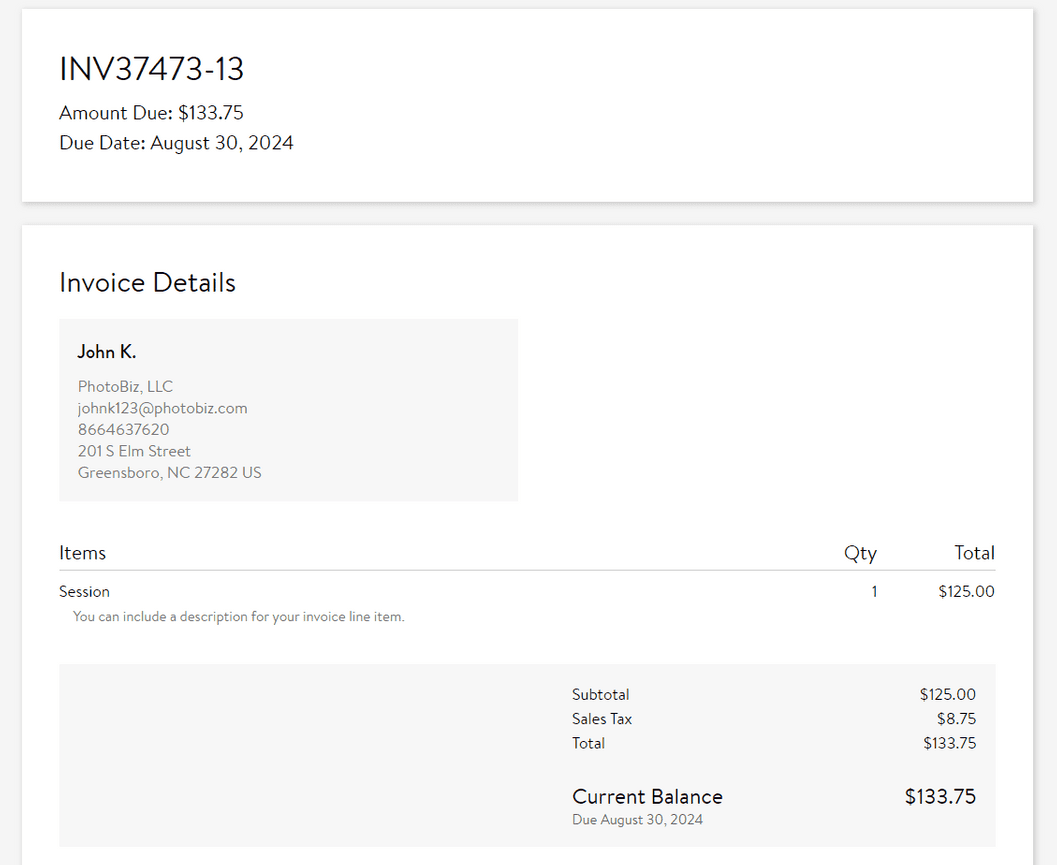Select the 201 S Elm Street address line

click(x=133, y=450)
